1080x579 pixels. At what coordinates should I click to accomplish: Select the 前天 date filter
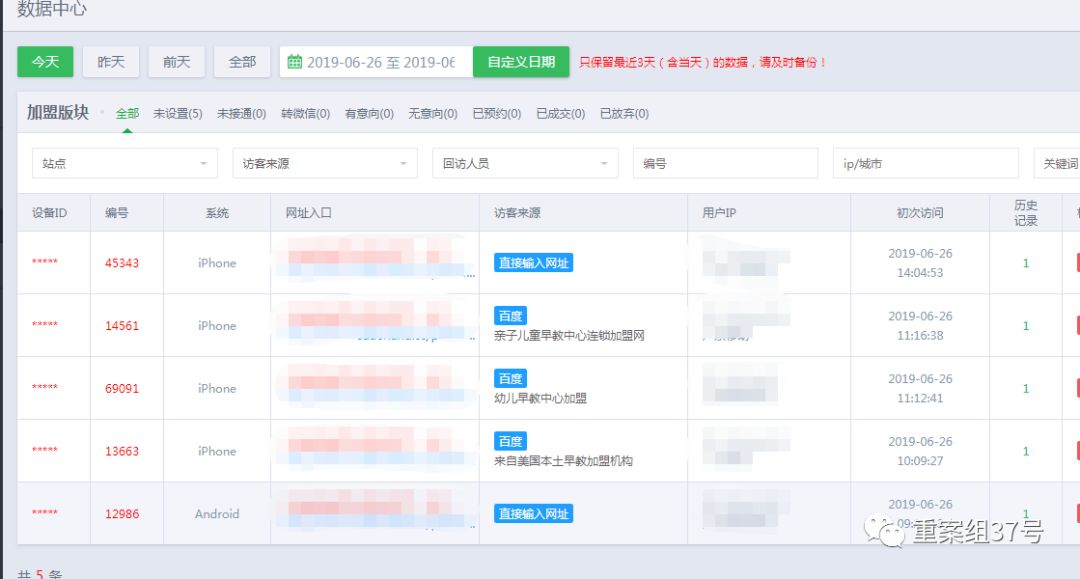point(177,62)
